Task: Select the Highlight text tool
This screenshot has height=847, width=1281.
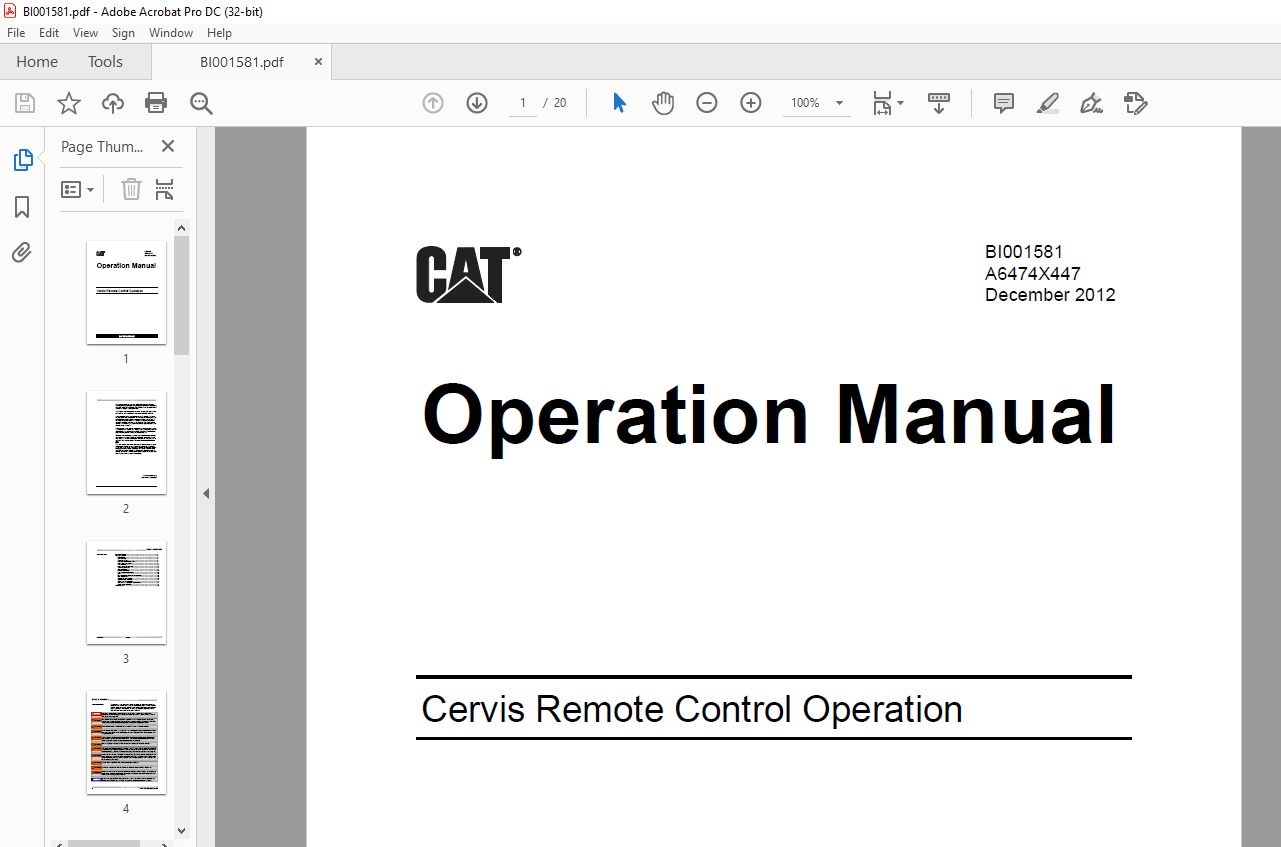Action: [1048, 103]
